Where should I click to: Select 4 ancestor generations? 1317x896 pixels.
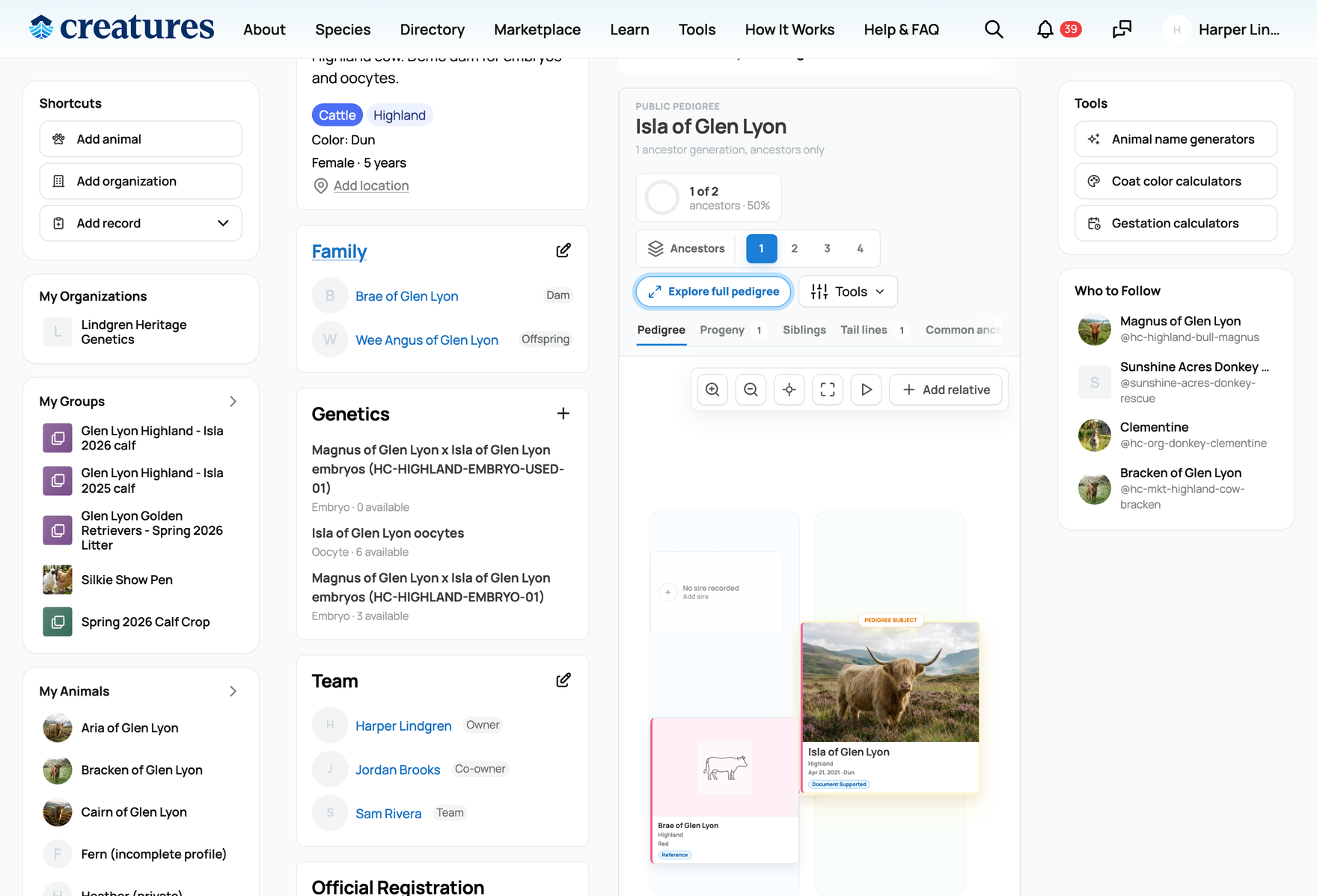pyautogui.click(x=861, y=249)
